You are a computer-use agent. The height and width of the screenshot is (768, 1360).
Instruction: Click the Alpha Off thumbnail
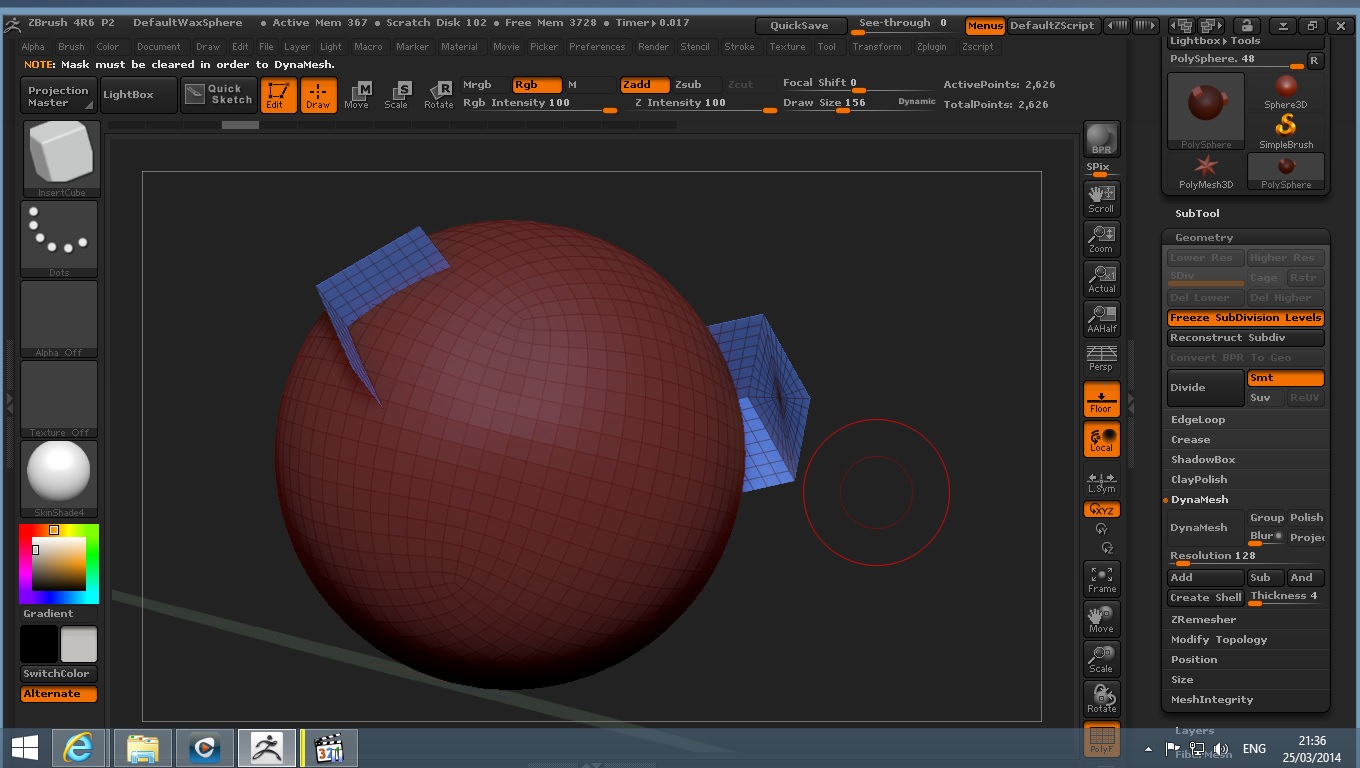[x=60, y=319]
